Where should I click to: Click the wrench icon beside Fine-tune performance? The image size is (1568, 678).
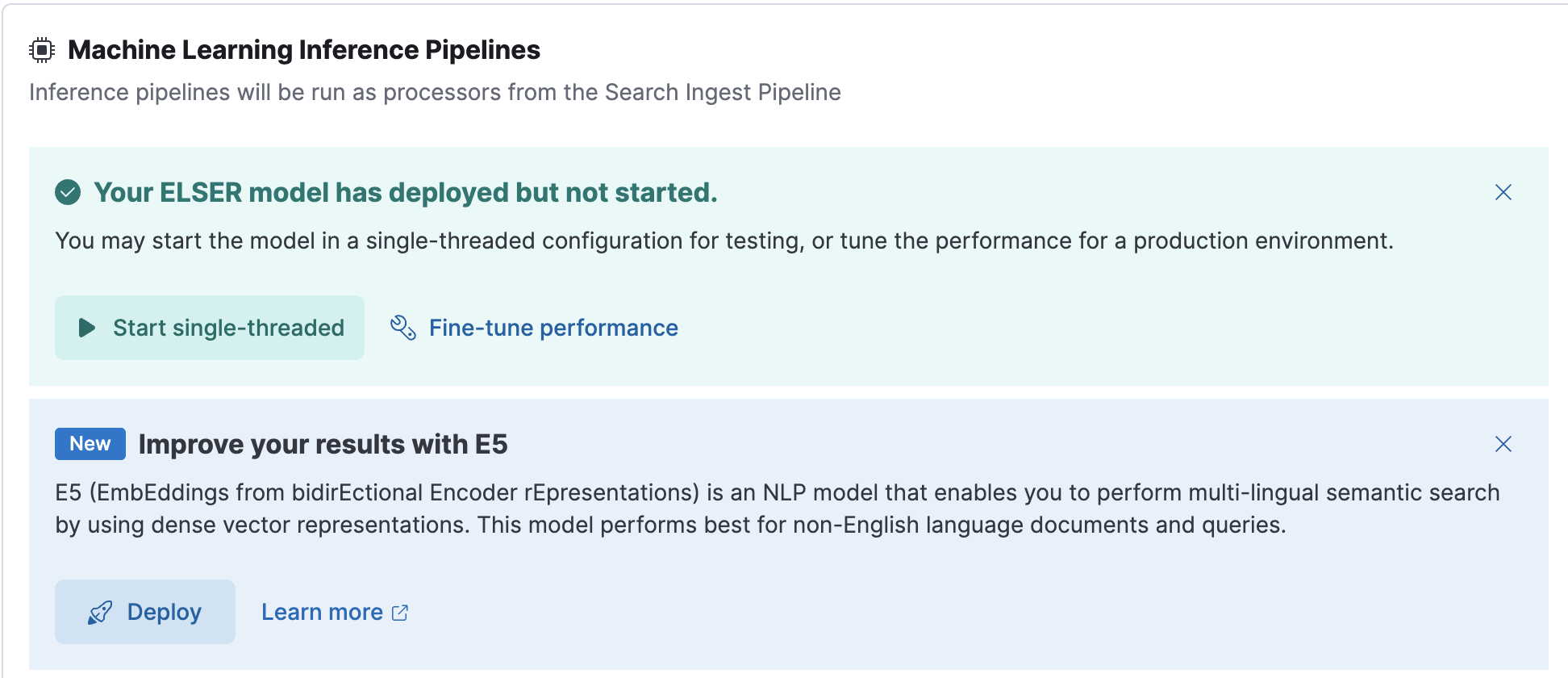[x=402, y=328]
